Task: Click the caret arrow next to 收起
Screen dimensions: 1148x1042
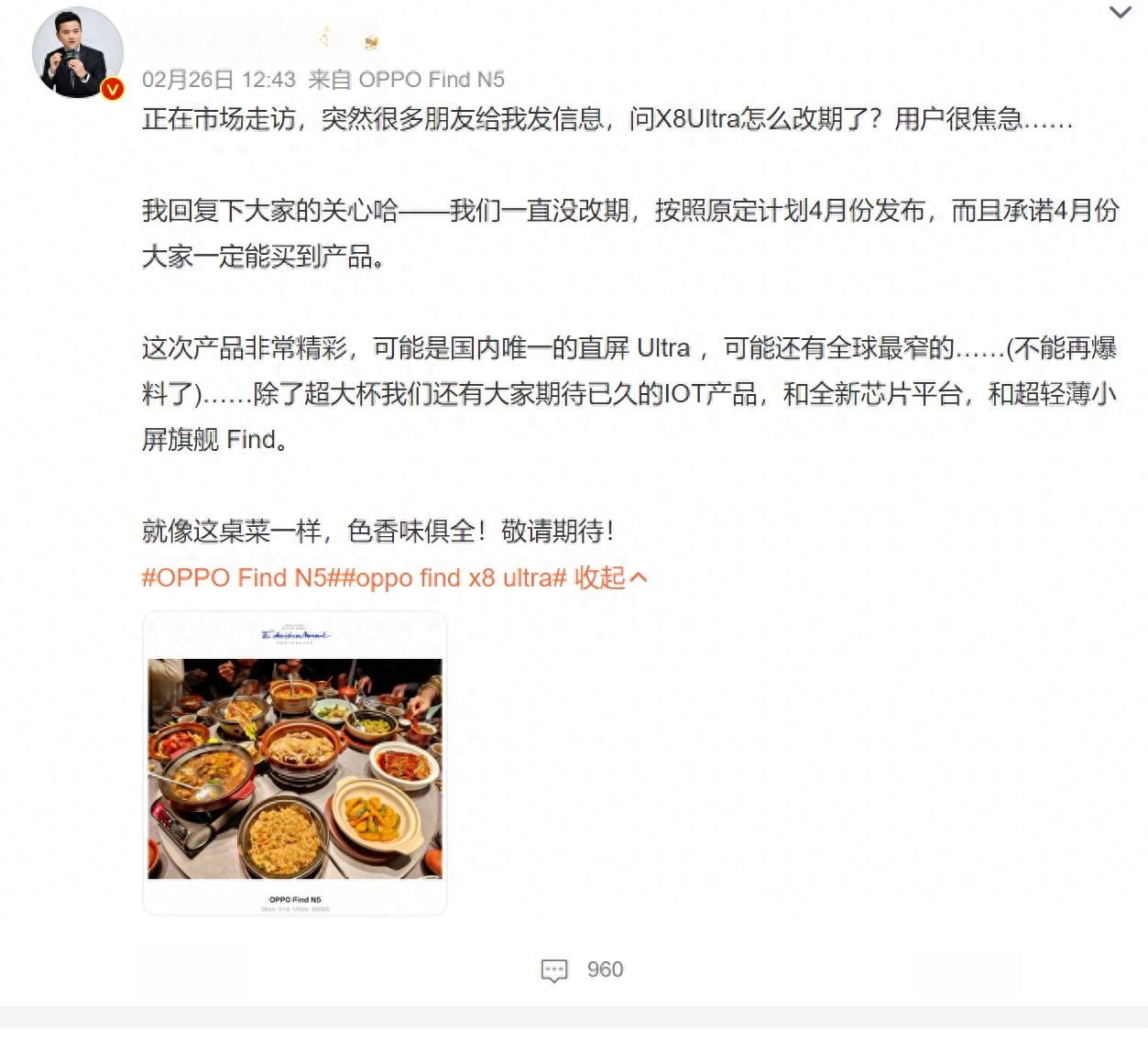Action: coord(639,577)
